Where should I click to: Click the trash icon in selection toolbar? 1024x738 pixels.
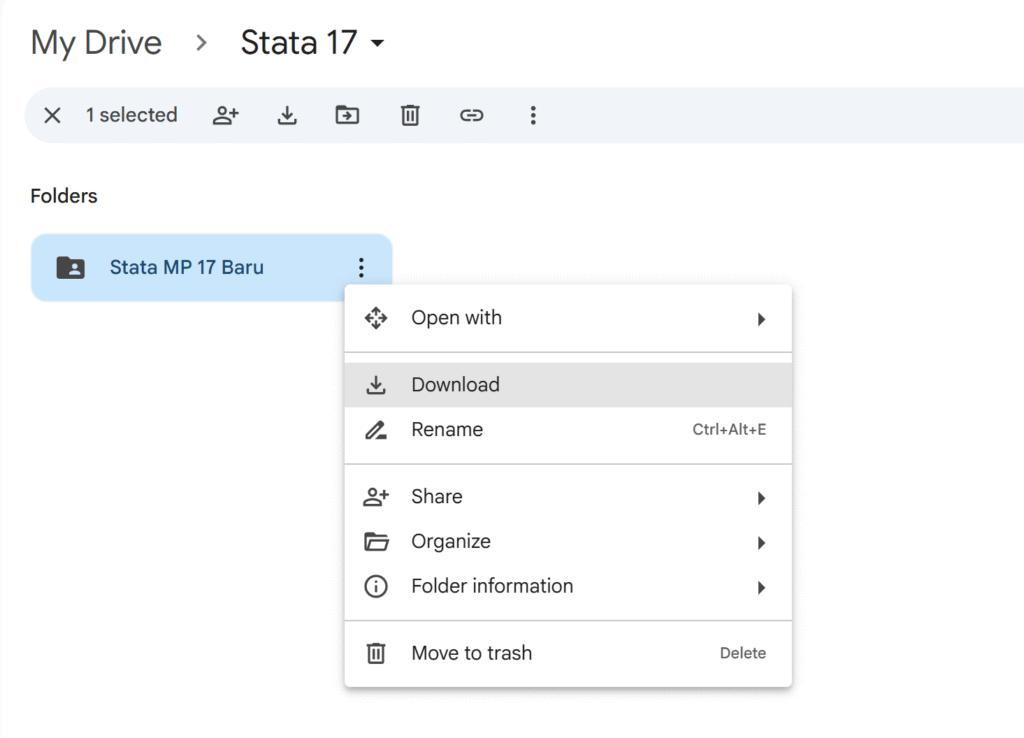click(x=409, y=116)
